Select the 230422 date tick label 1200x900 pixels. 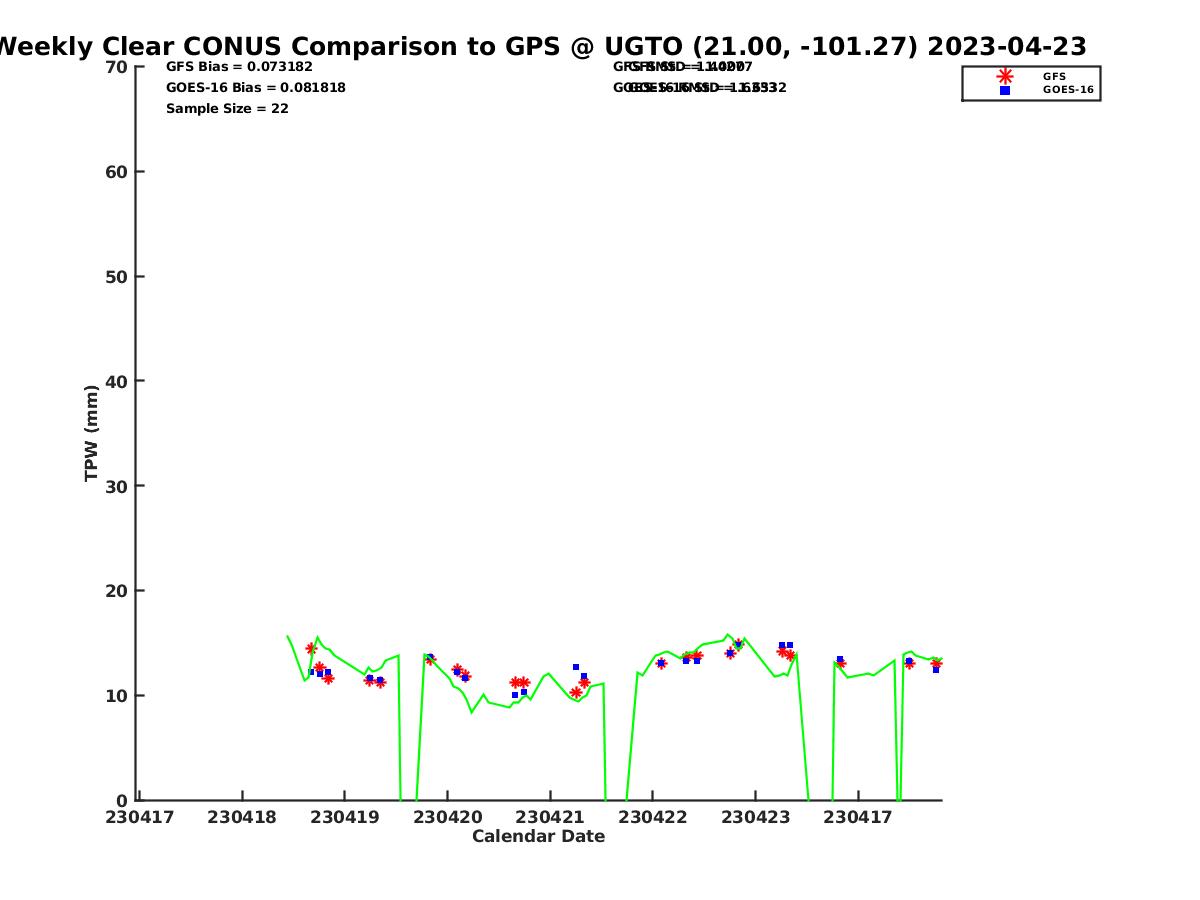click(653, 817)
